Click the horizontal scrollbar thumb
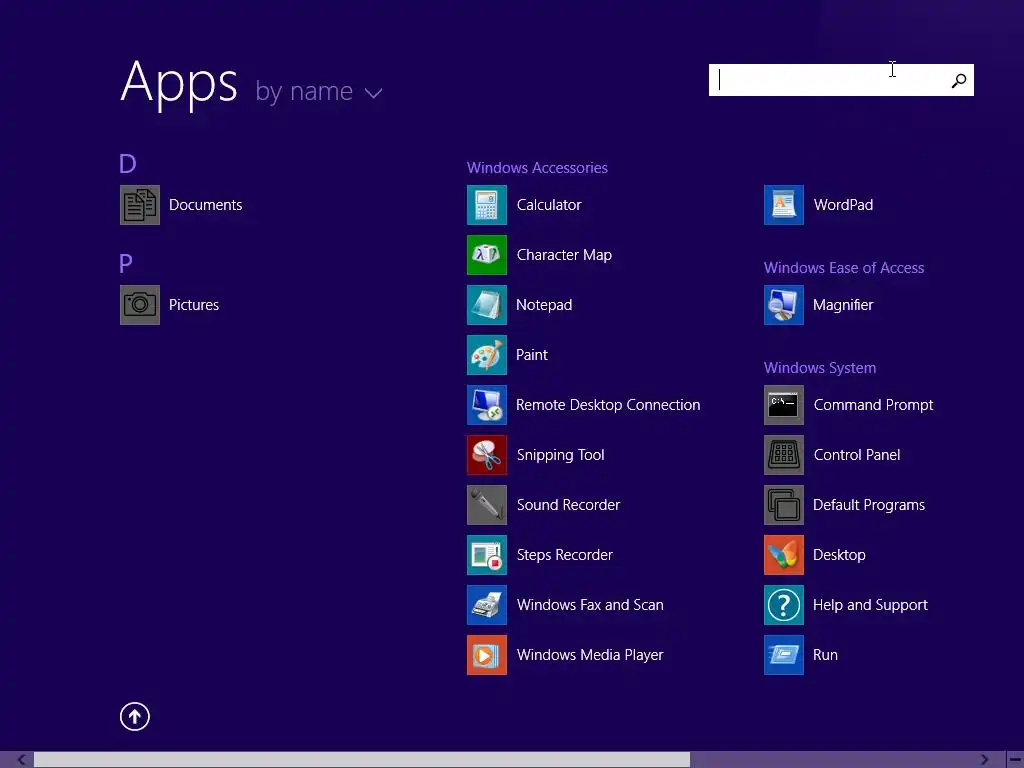This screenshot has height=768, width=1024. [362, 760]
